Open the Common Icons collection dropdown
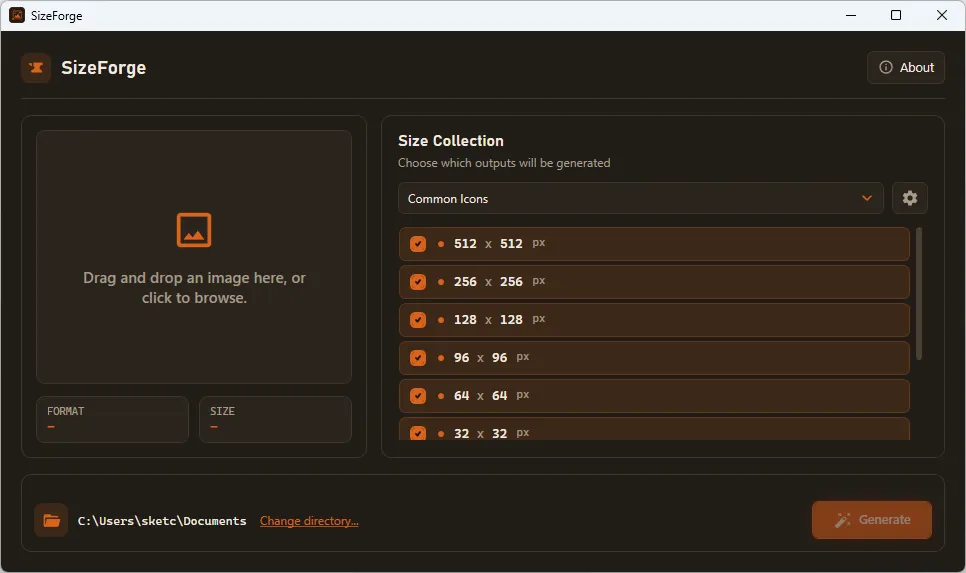The image size is (966, 573). coord(641,198)
